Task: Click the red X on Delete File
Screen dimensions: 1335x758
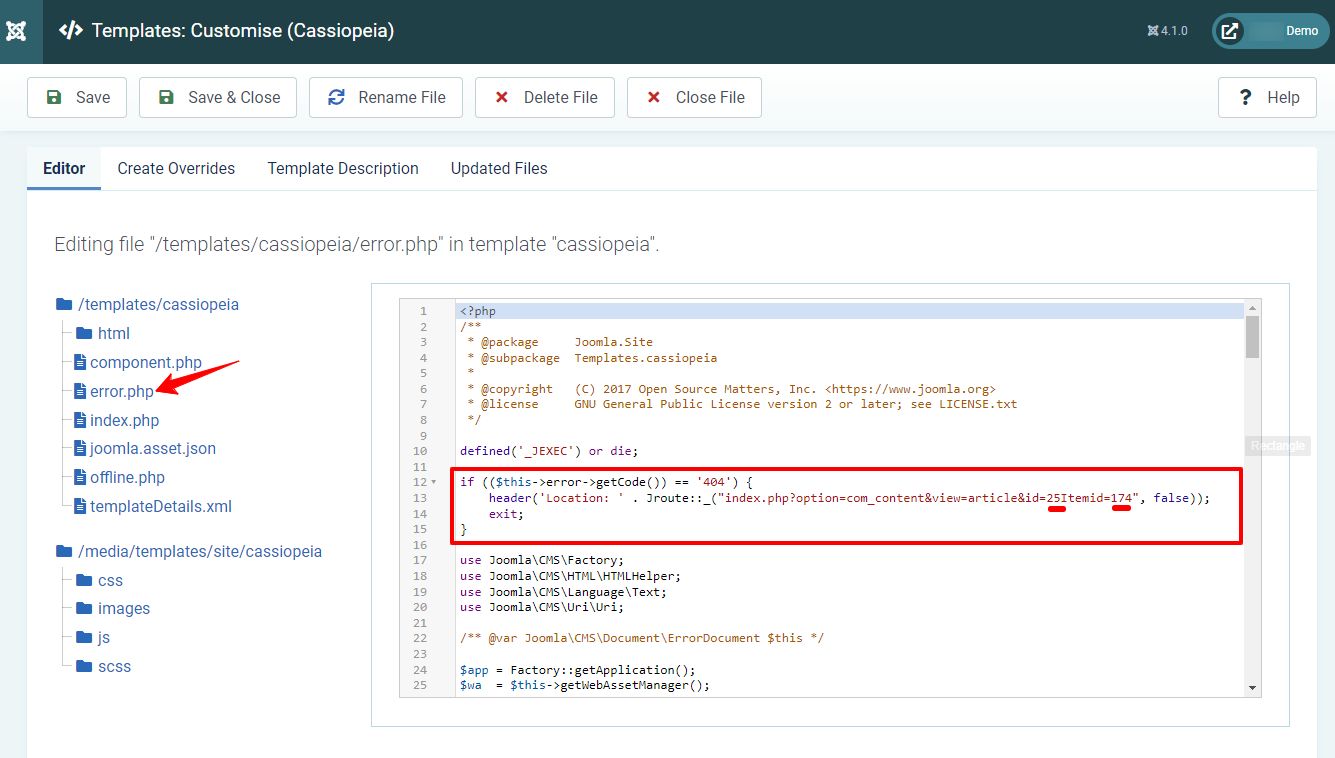Action: click(502, 97)
